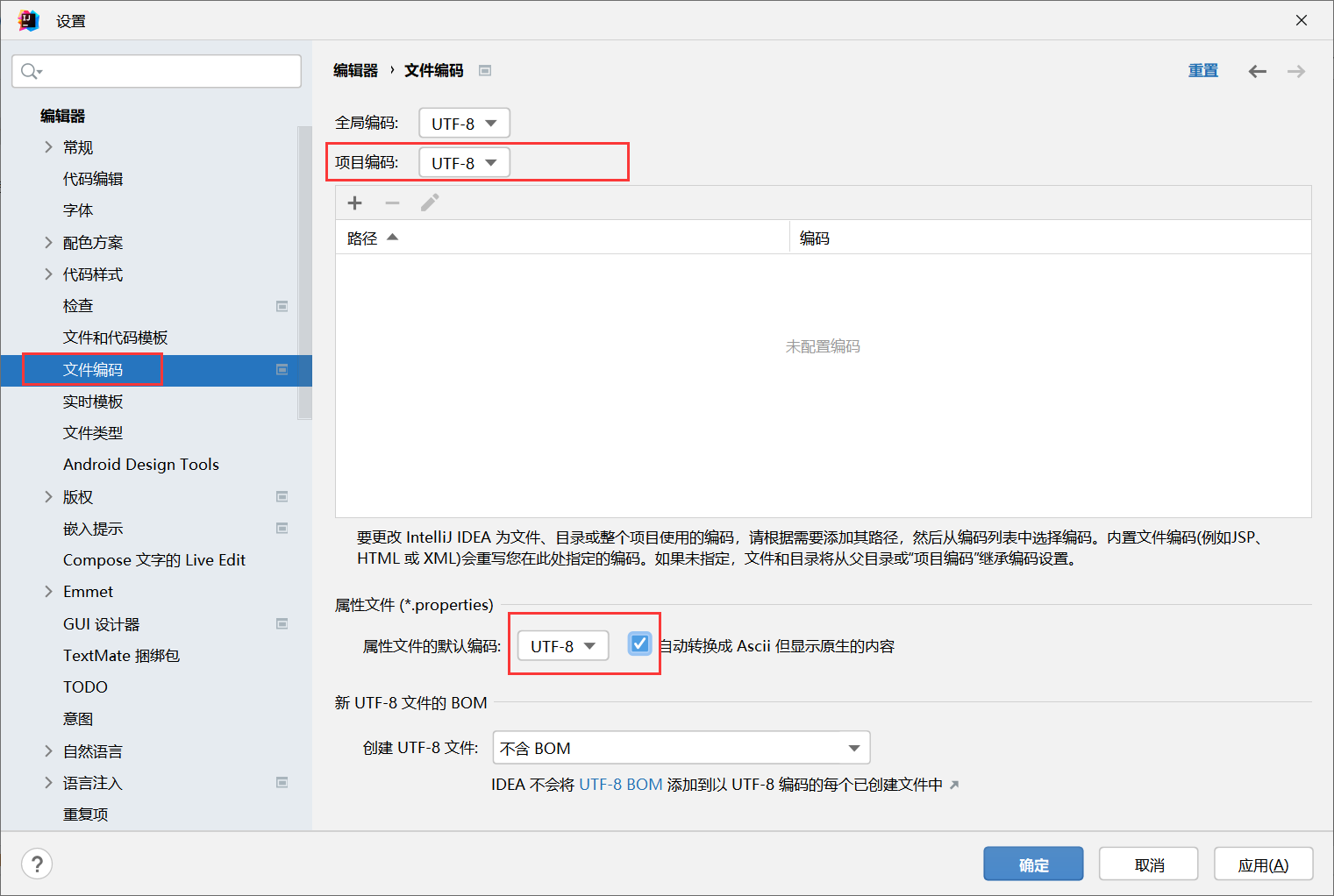Screen dimensions: 1334x896
Task: Click project icon on 版权 row
Action: [282, 497]
